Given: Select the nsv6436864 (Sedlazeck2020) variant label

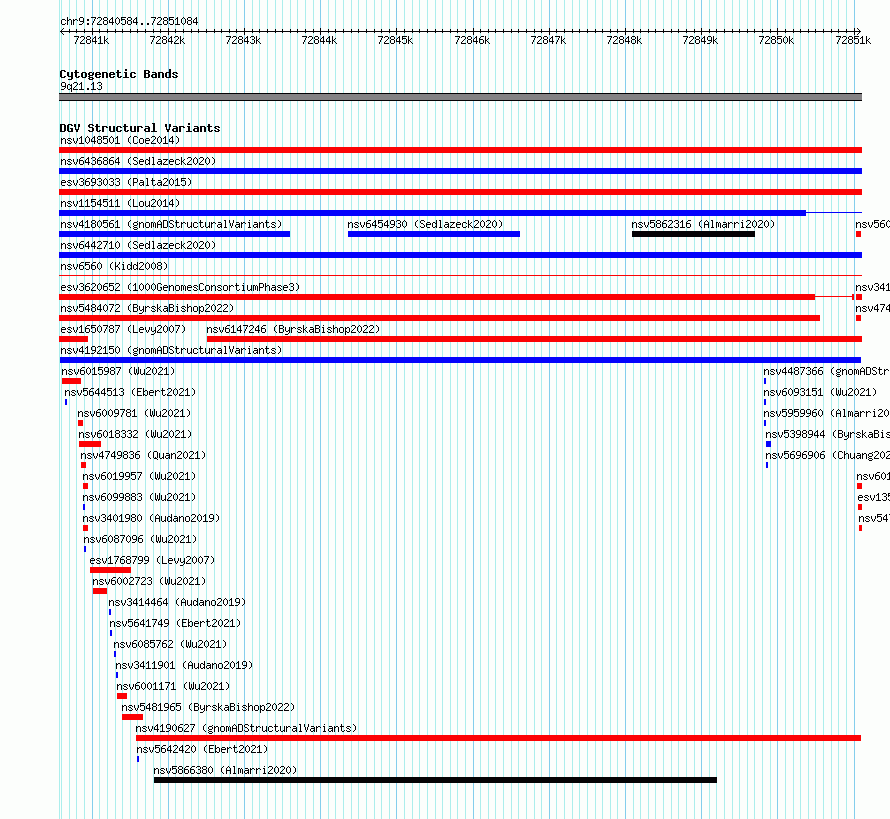Looking at the screenshot, I should point(138,161).
